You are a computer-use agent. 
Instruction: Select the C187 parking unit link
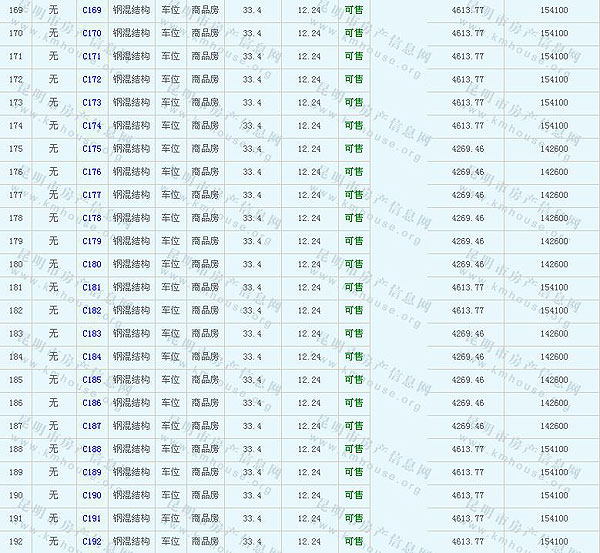click(92, 426)
